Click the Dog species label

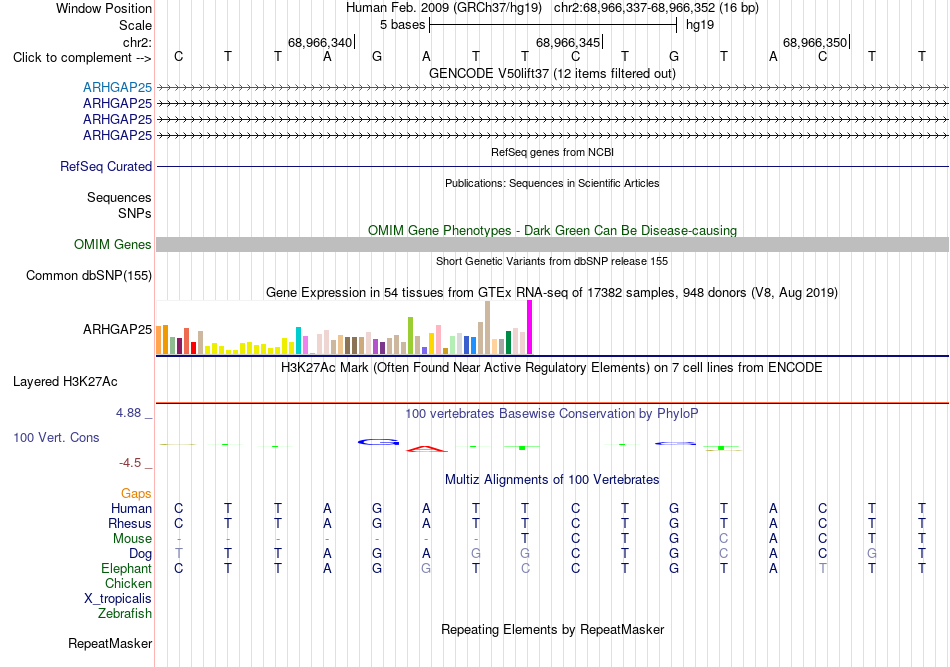141,554
